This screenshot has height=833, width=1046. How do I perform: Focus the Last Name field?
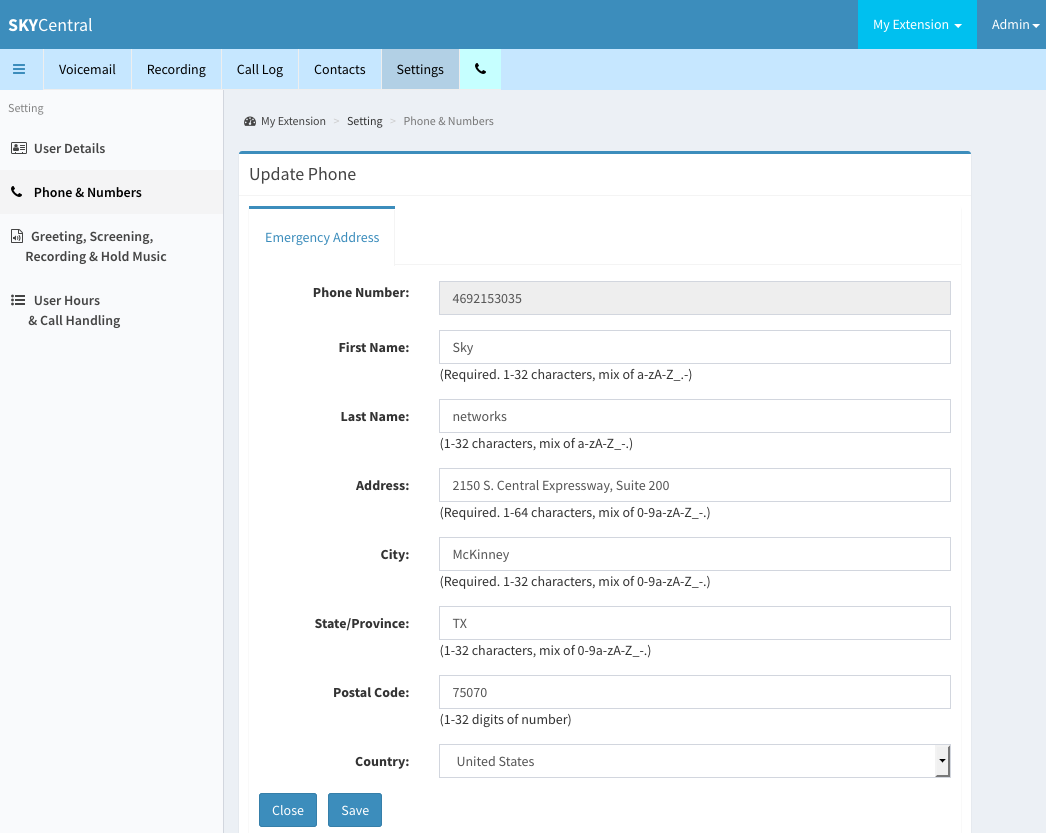click(694, 416)
